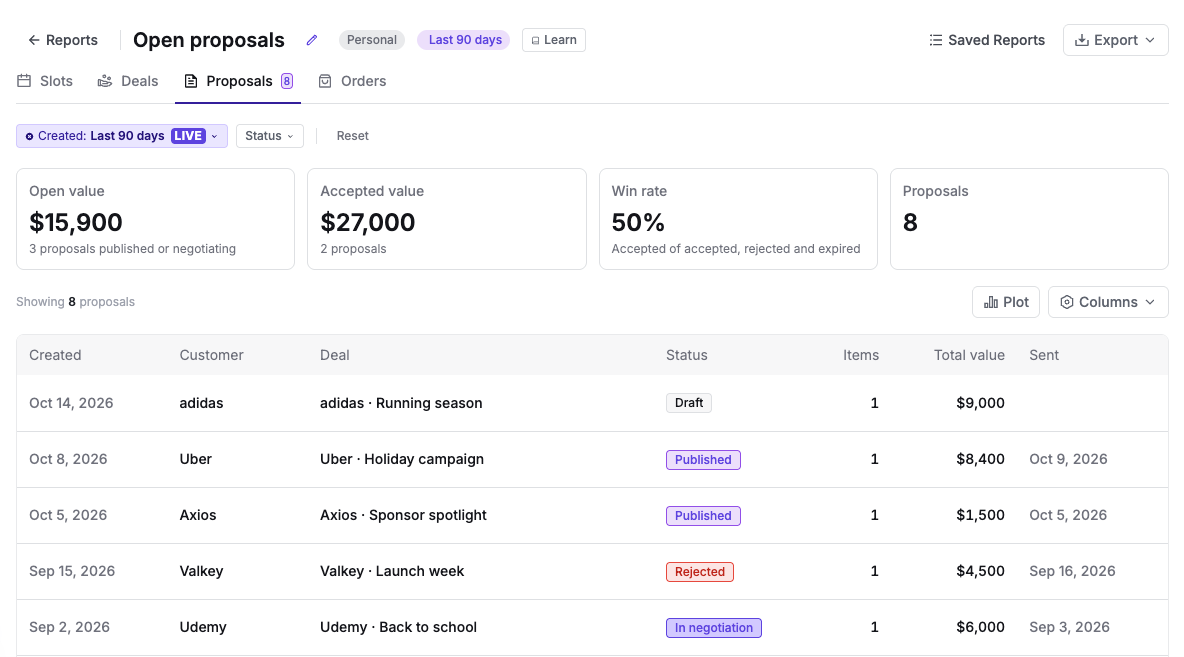Expand the Export dropdown
Image resolution: width=1184 pixels, height=657 pixels.
(x=1115, y=40)
